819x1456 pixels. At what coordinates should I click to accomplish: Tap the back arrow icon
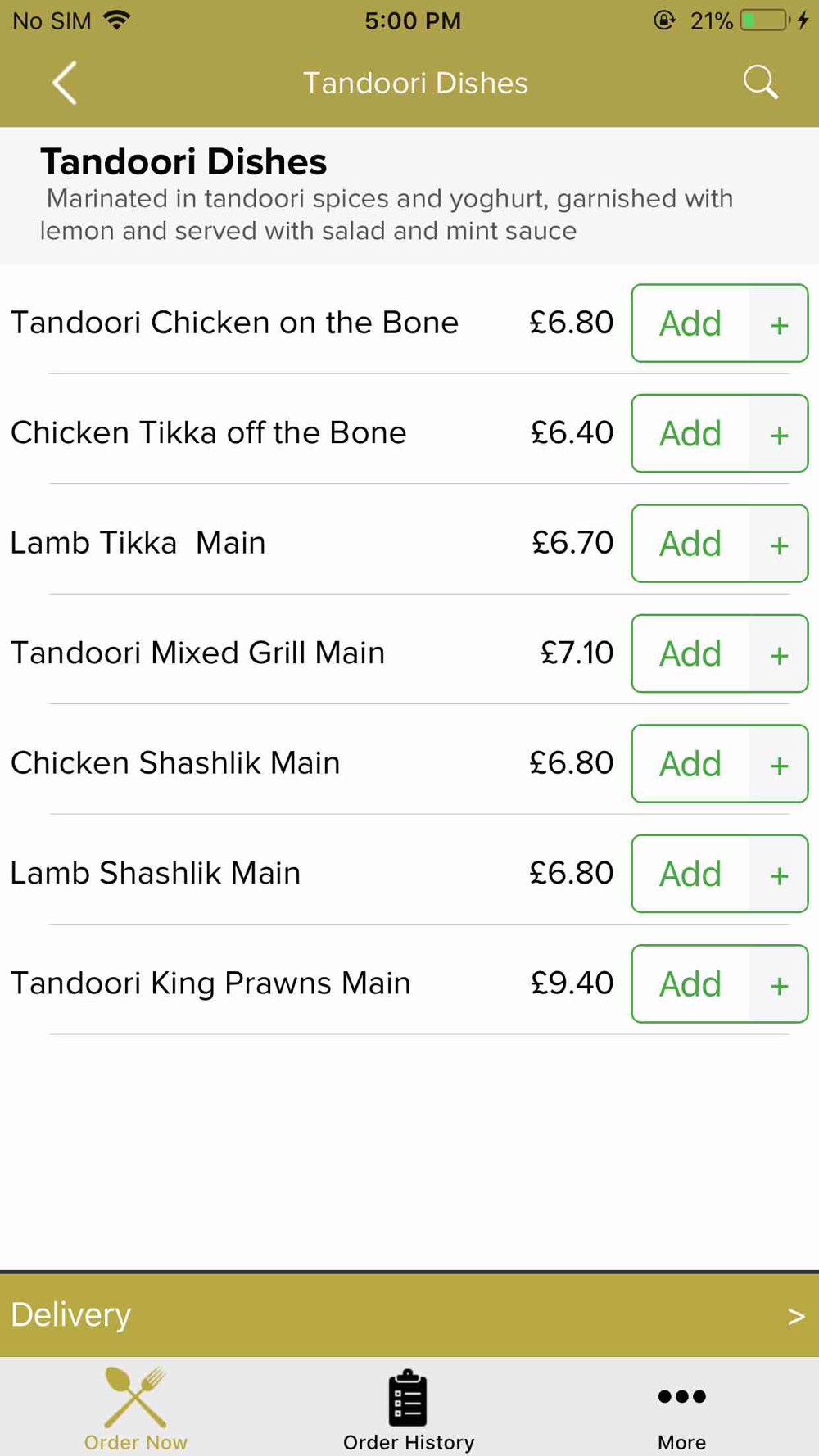click(65, 83)
